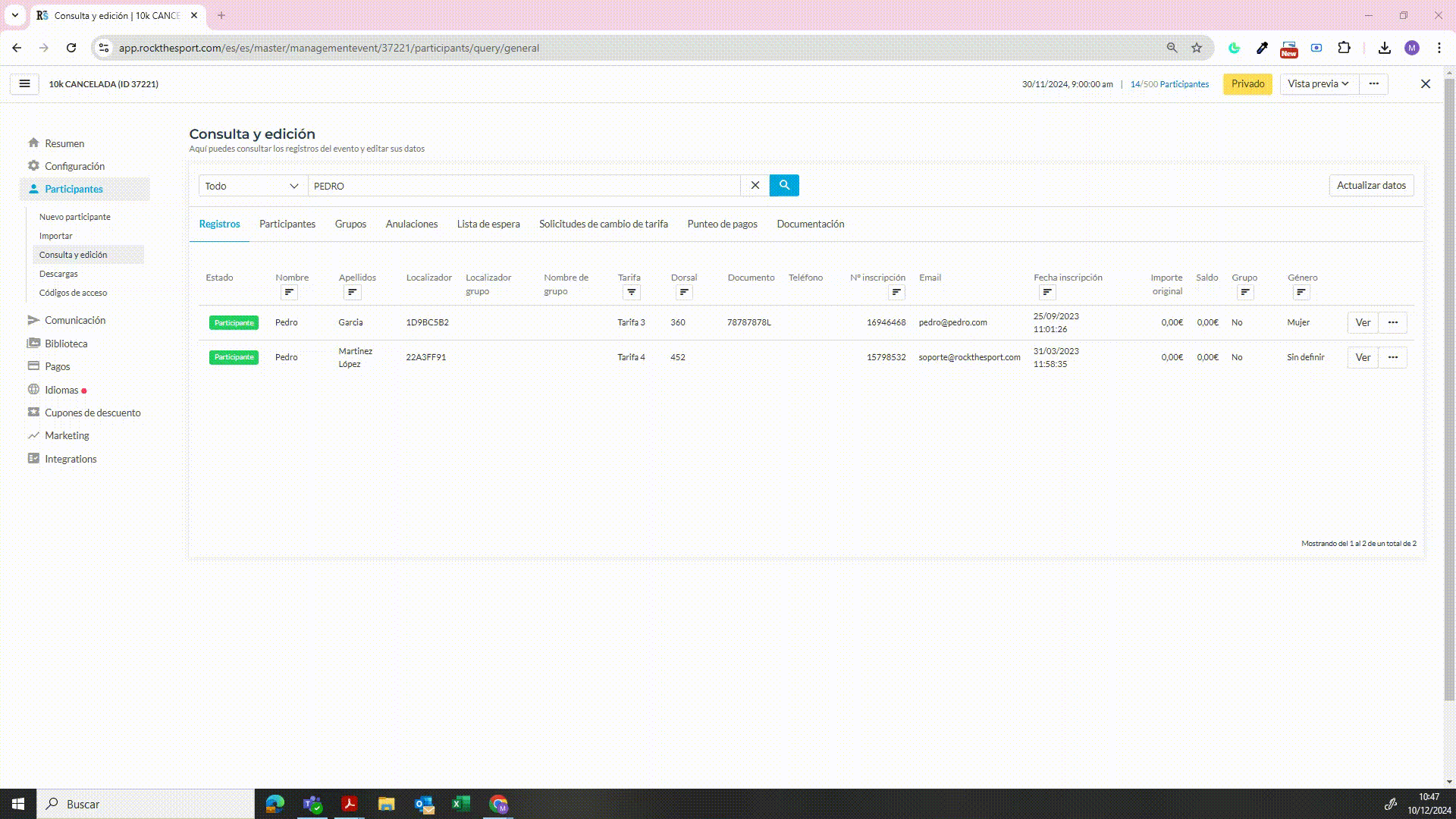This screenshot has width=1456, height=819.
Task: Click the Nombre column filter icon
Action: 289,293
